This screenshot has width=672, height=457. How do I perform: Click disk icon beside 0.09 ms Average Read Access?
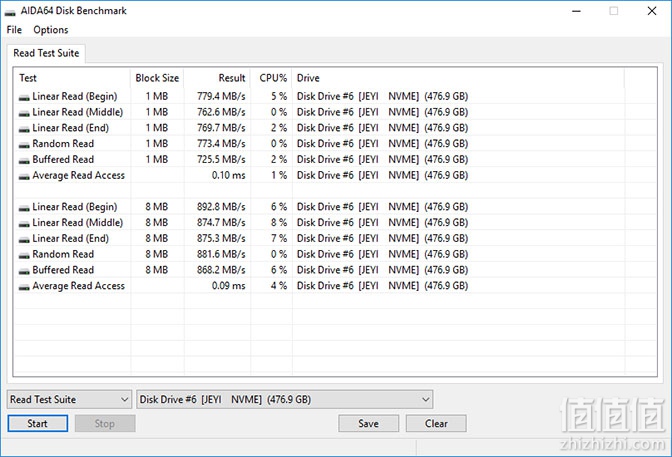(24, 288)
